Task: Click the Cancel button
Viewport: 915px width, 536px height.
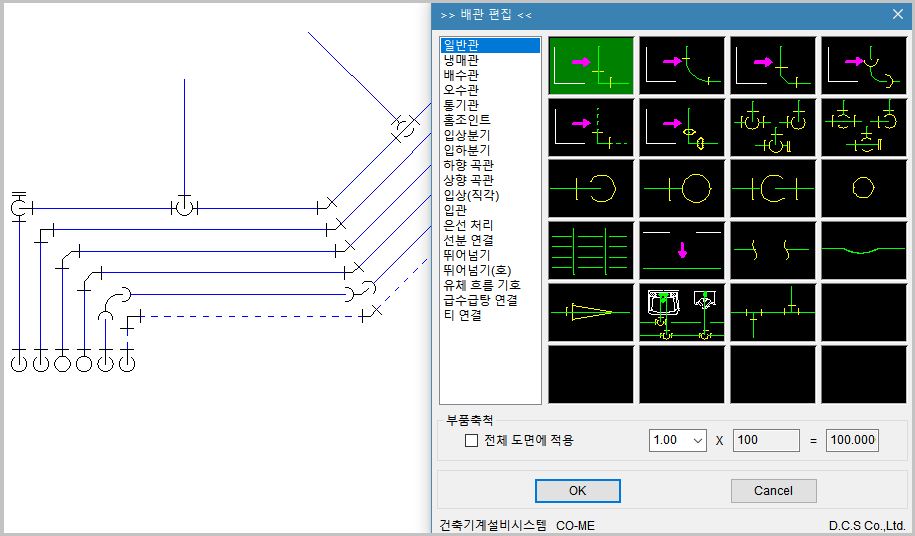Action: [x=773, y=491]
